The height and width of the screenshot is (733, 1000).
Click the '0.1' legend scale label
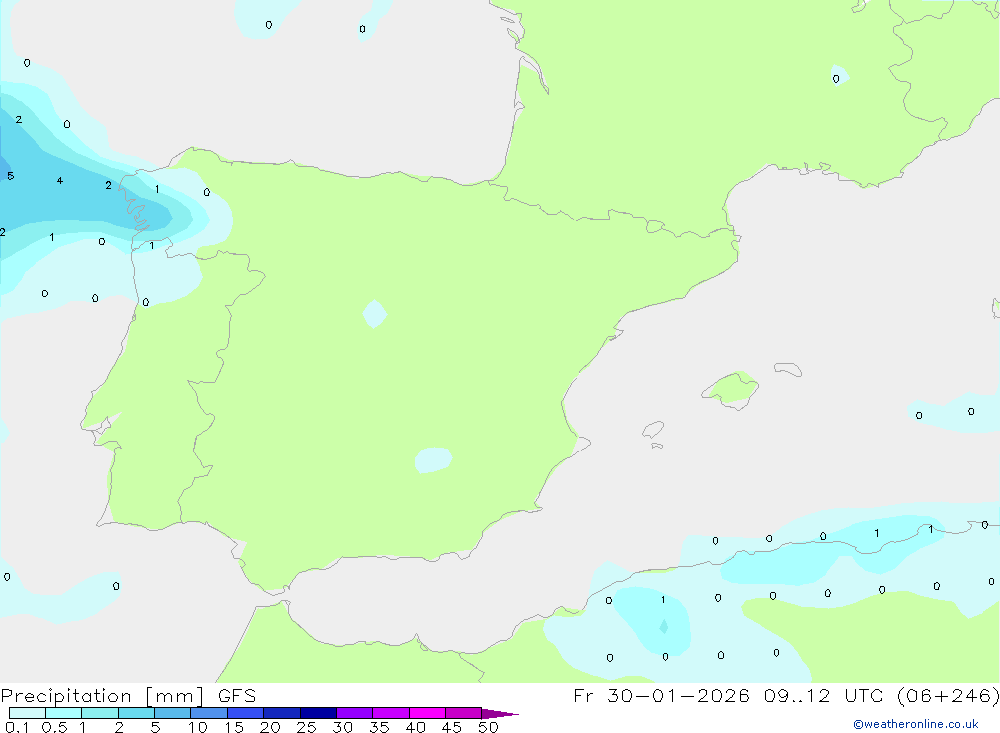point(17,727)
